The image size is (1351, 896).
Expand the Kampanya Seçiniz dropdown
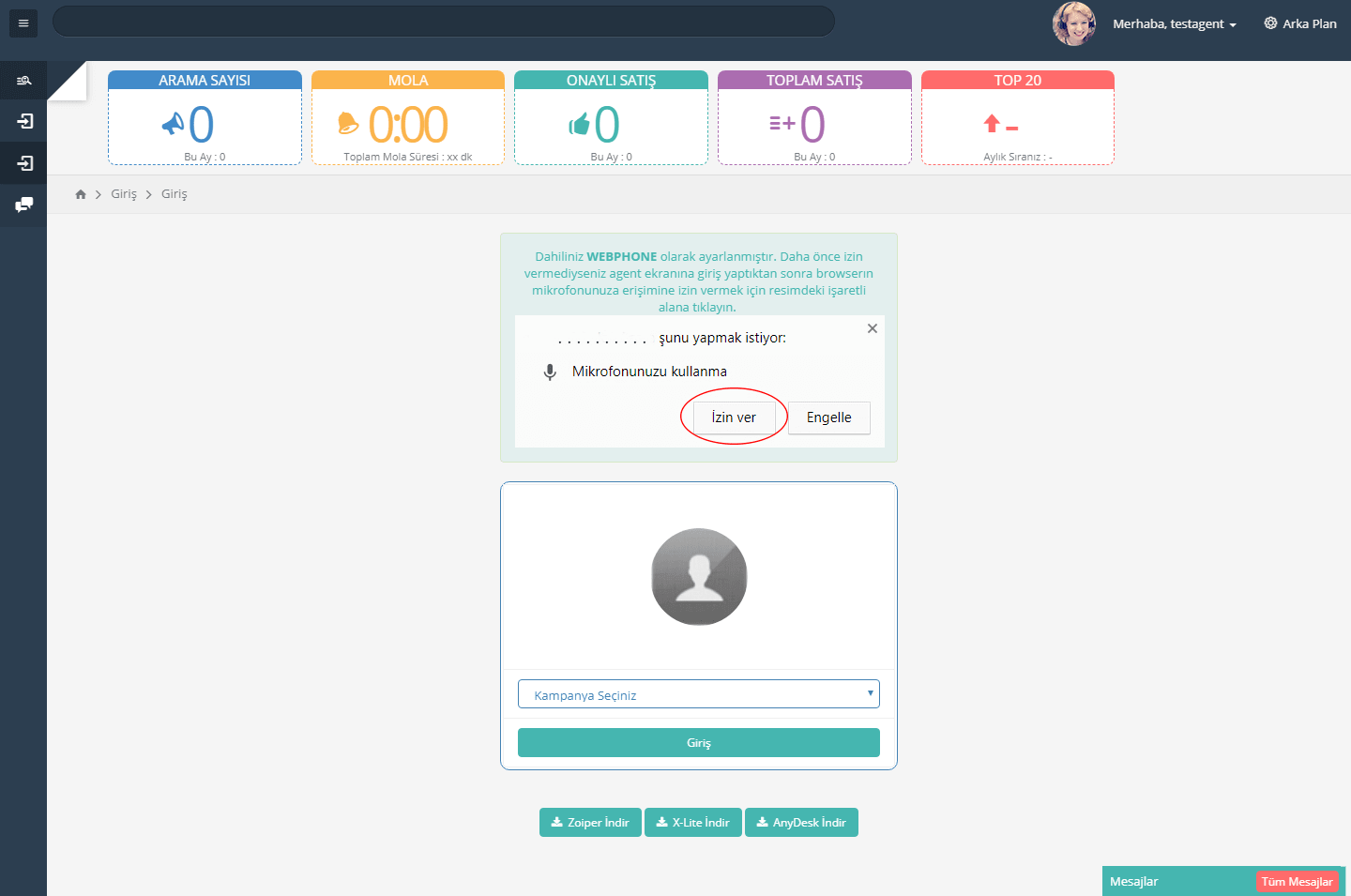[698, 694]
